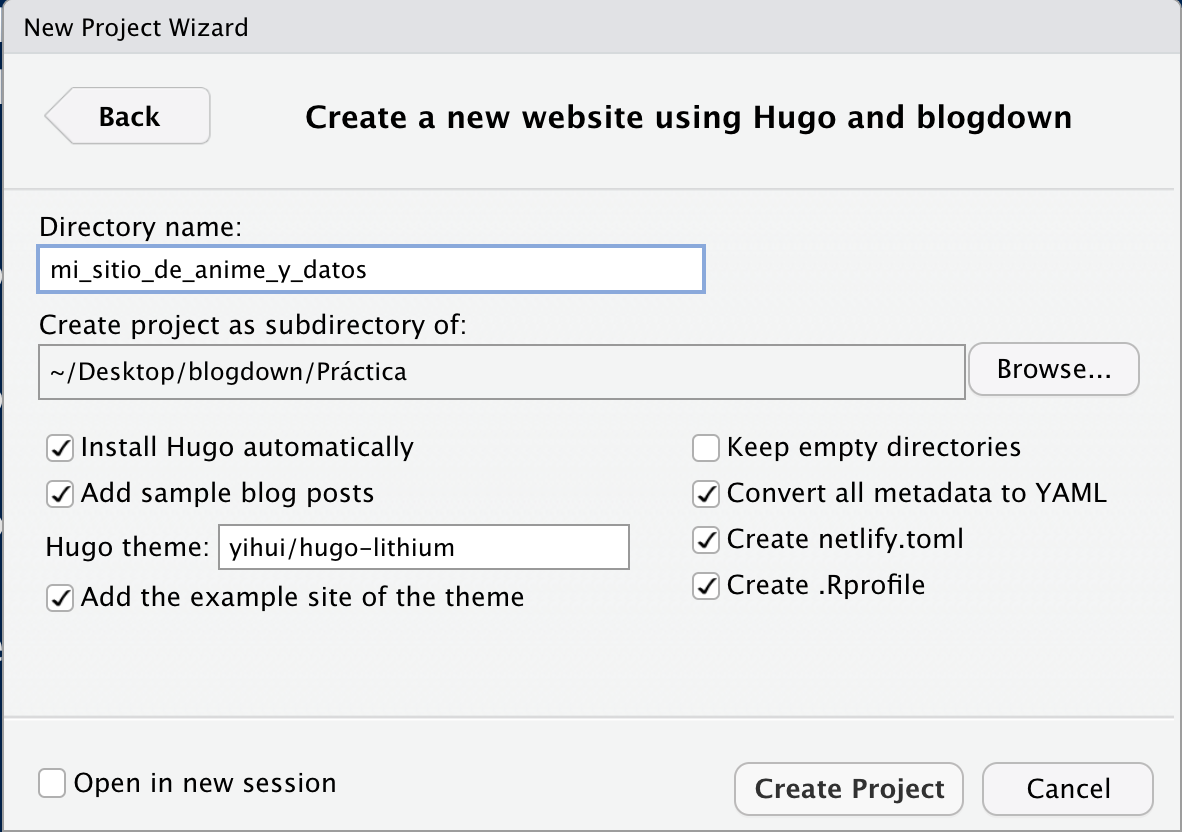
Task: Disable Add sample blog posts
Action: tap(60, 494)
